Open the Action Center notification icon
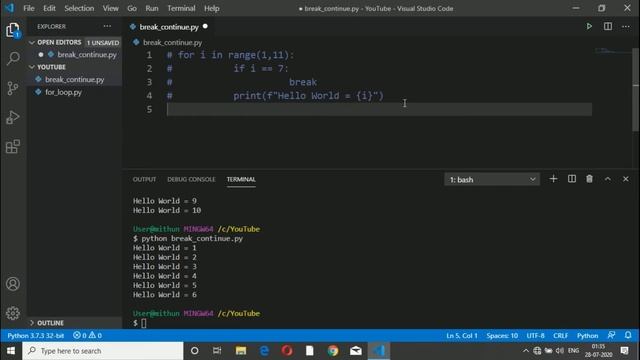Image resolution: width=640 pixels, height=360 pixels. [x=624, y=351]
